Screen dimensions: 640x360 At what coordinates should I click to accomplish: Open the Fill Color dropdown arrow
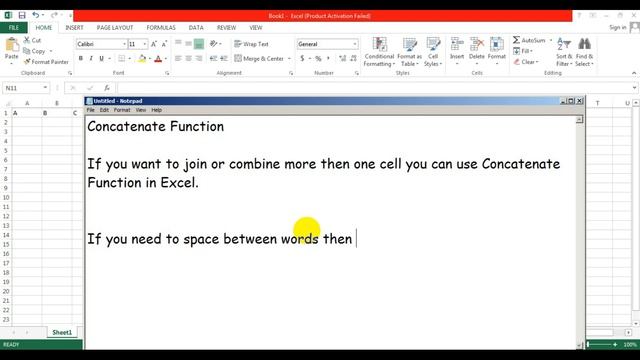coord(150,59)
